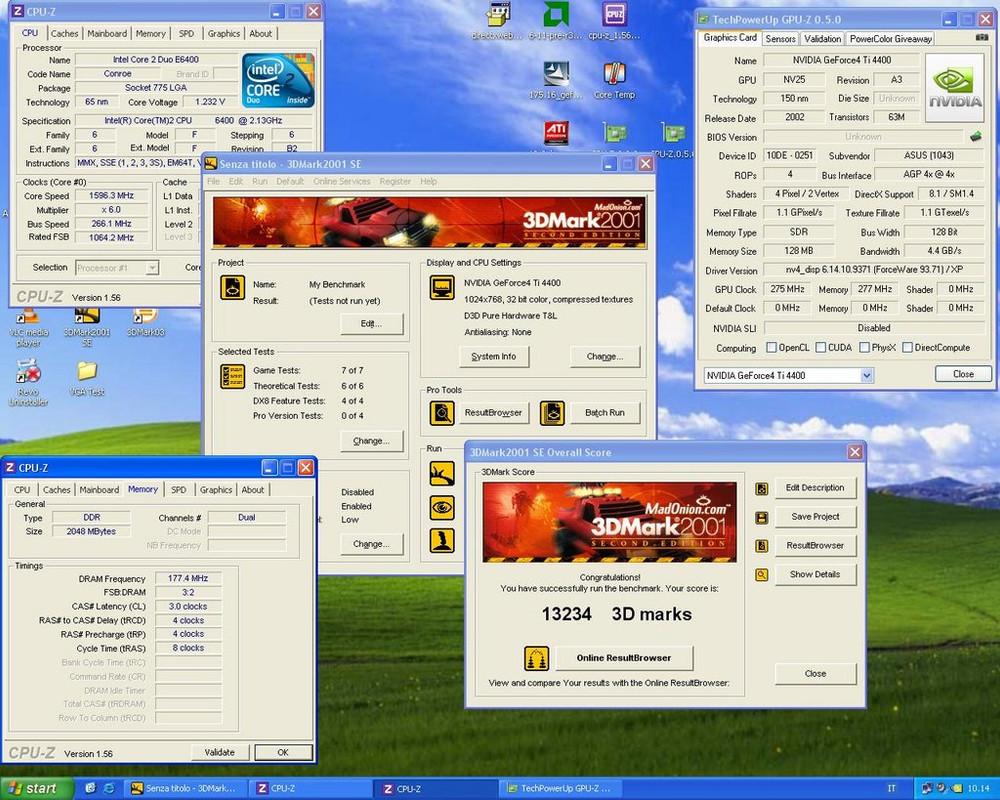
Task: Open the File menu in 3DMark2001 SE
Action: point(213,181)
